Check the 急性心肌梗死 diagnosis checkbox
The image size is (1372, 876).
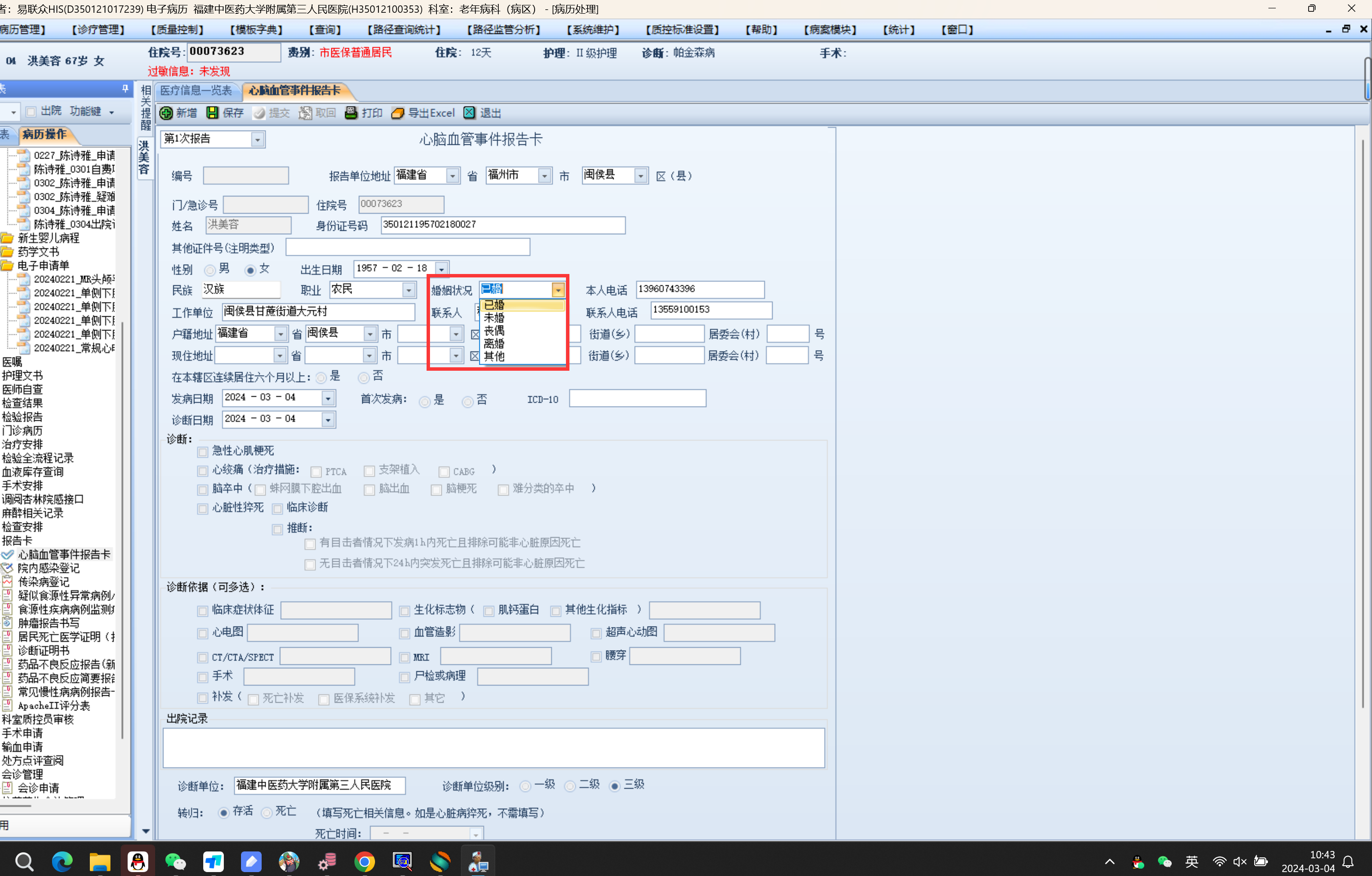pos(202,452)
